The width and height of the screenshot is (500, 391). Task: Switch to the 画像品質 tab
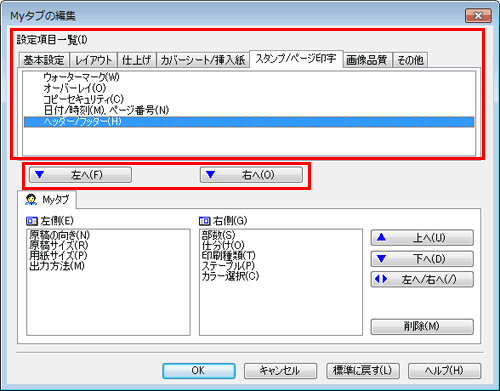(x=367, y=60)
